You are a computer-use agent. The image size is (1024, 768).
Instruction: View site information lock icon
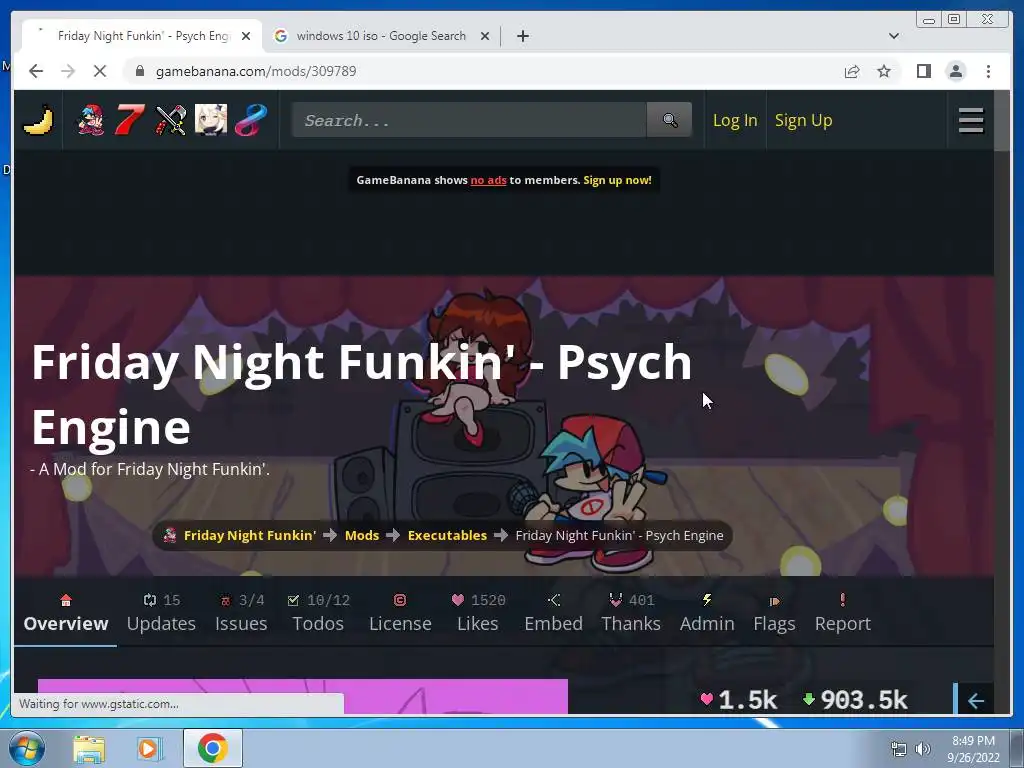tap(139, 71)
